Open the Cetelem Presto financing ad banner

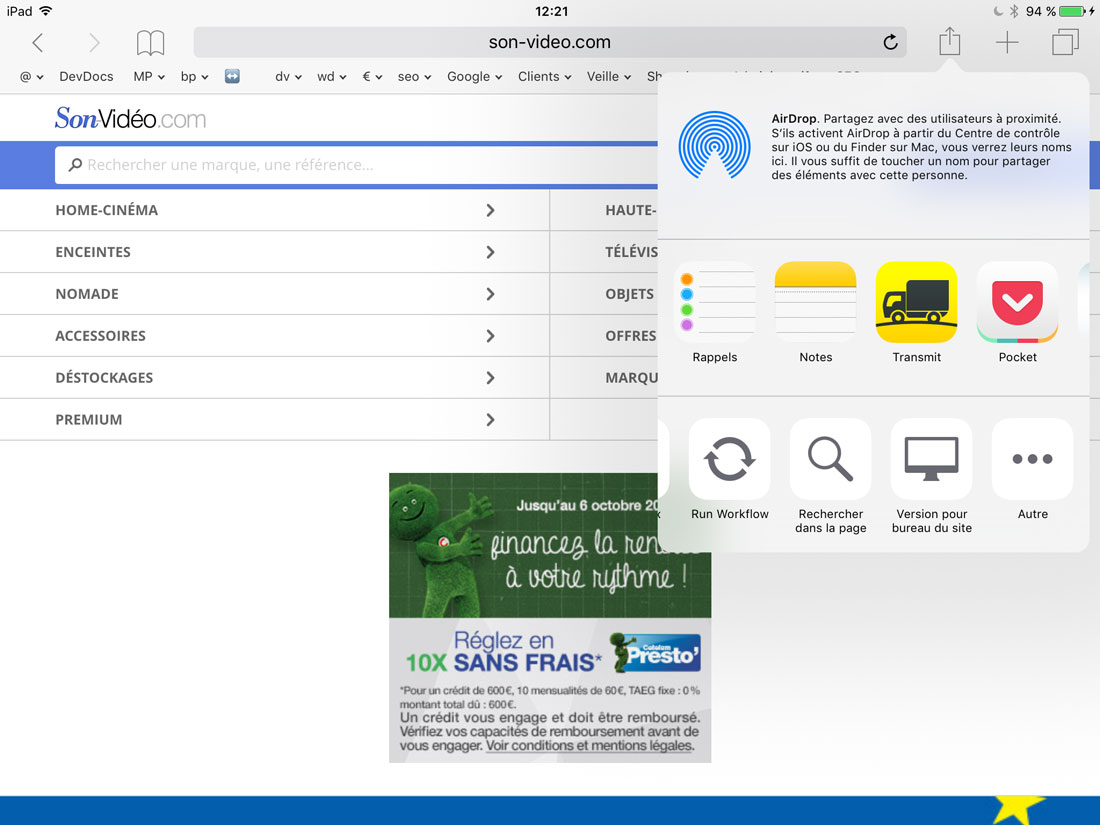tap(550, 617)
